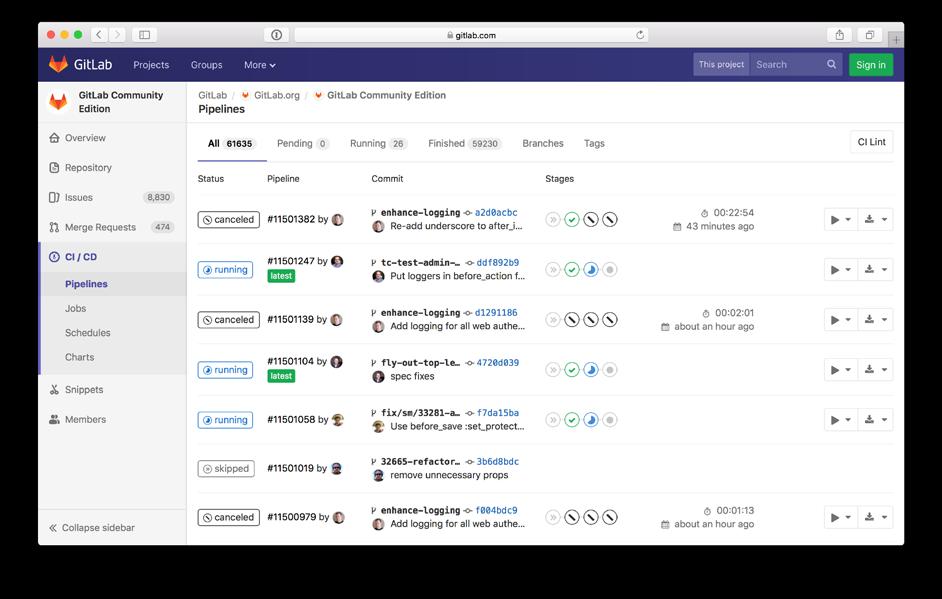The height and width of the screenshot is (599, 942).
Task: Click the Safari address bar showing gitlab.com
Action: pyautogui.click(x=472, y=35)
